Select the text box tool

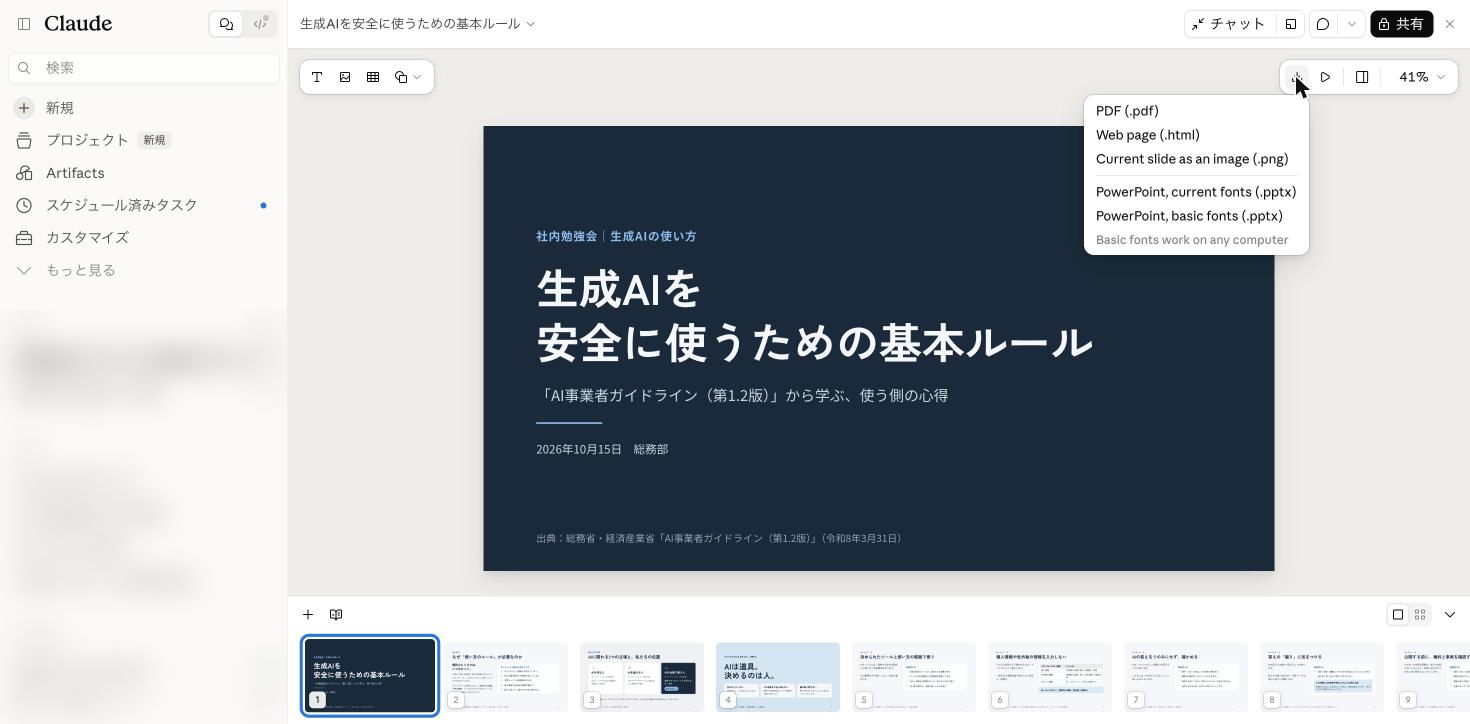pyautogui.click(x=317, y=77)
